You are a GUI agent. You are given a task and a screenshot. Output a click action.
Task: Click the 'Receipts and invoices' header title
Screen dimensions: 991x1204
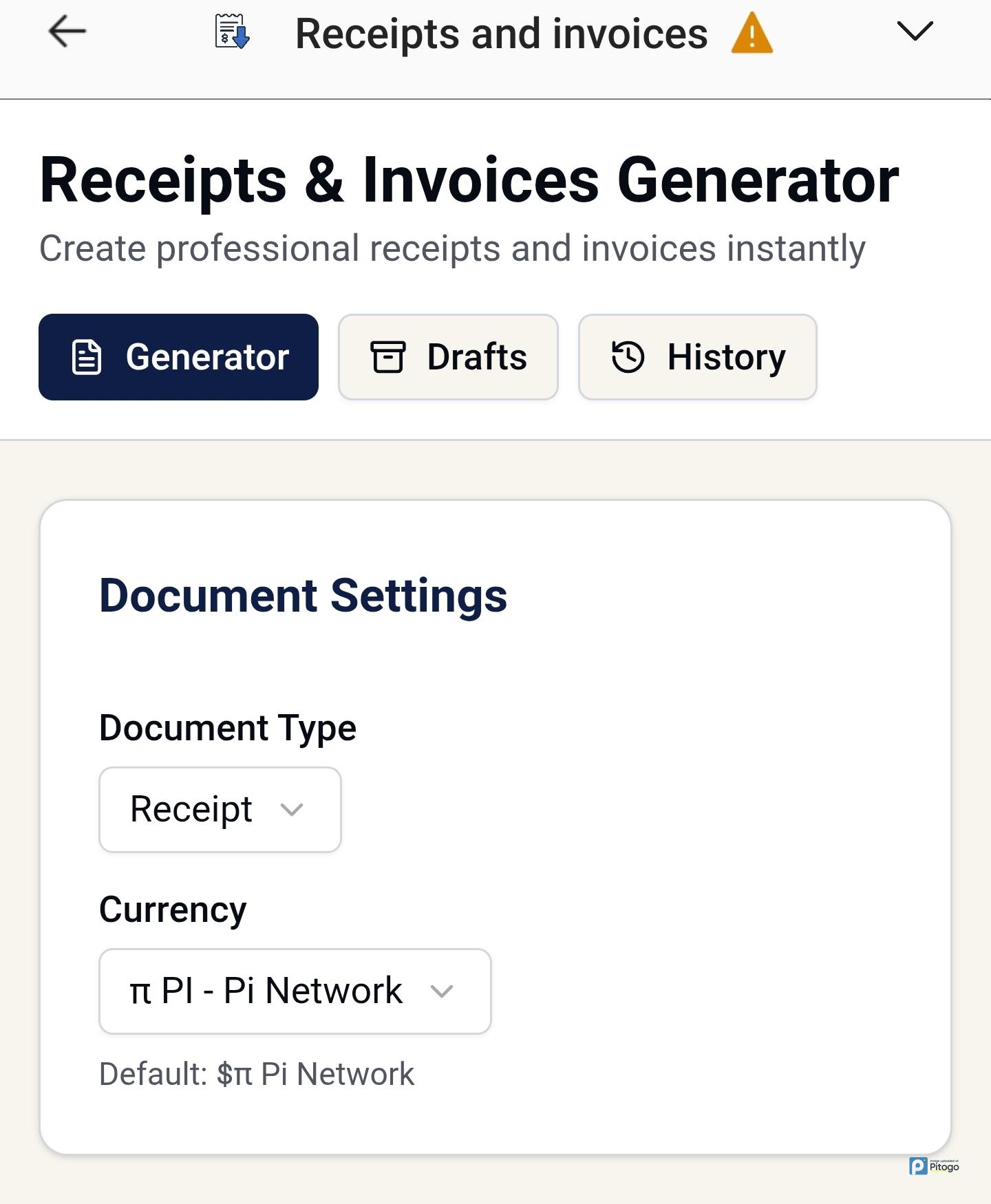pyautogui.click(x=501, y=34)
